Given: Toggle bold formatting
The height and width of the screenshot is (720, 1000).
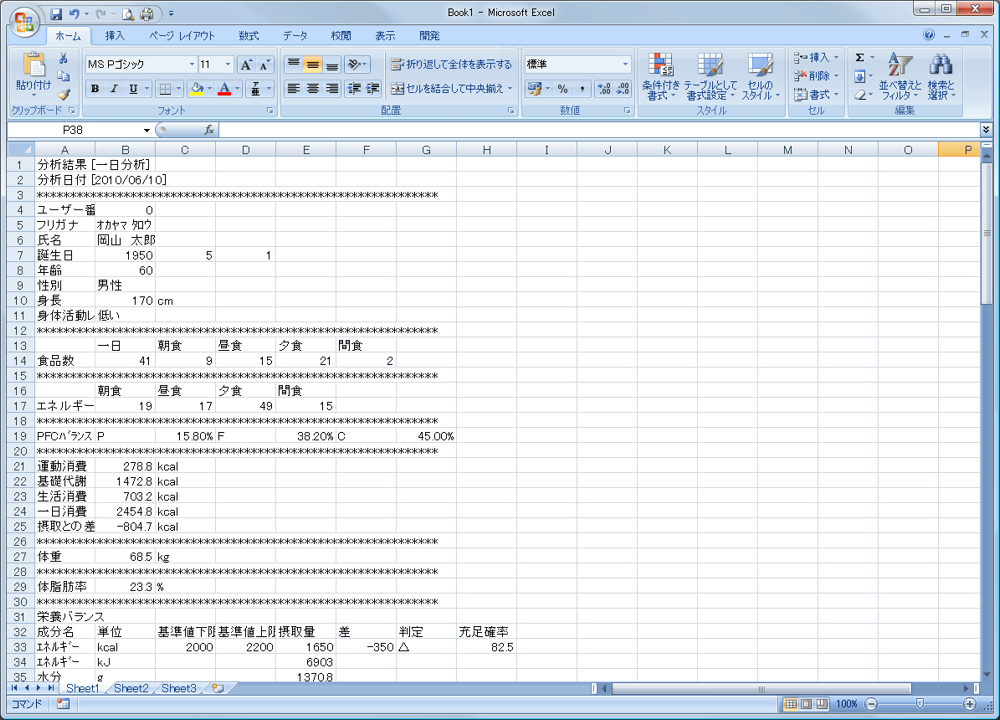Looking at the screenshot, I should [x=95, y=89].
